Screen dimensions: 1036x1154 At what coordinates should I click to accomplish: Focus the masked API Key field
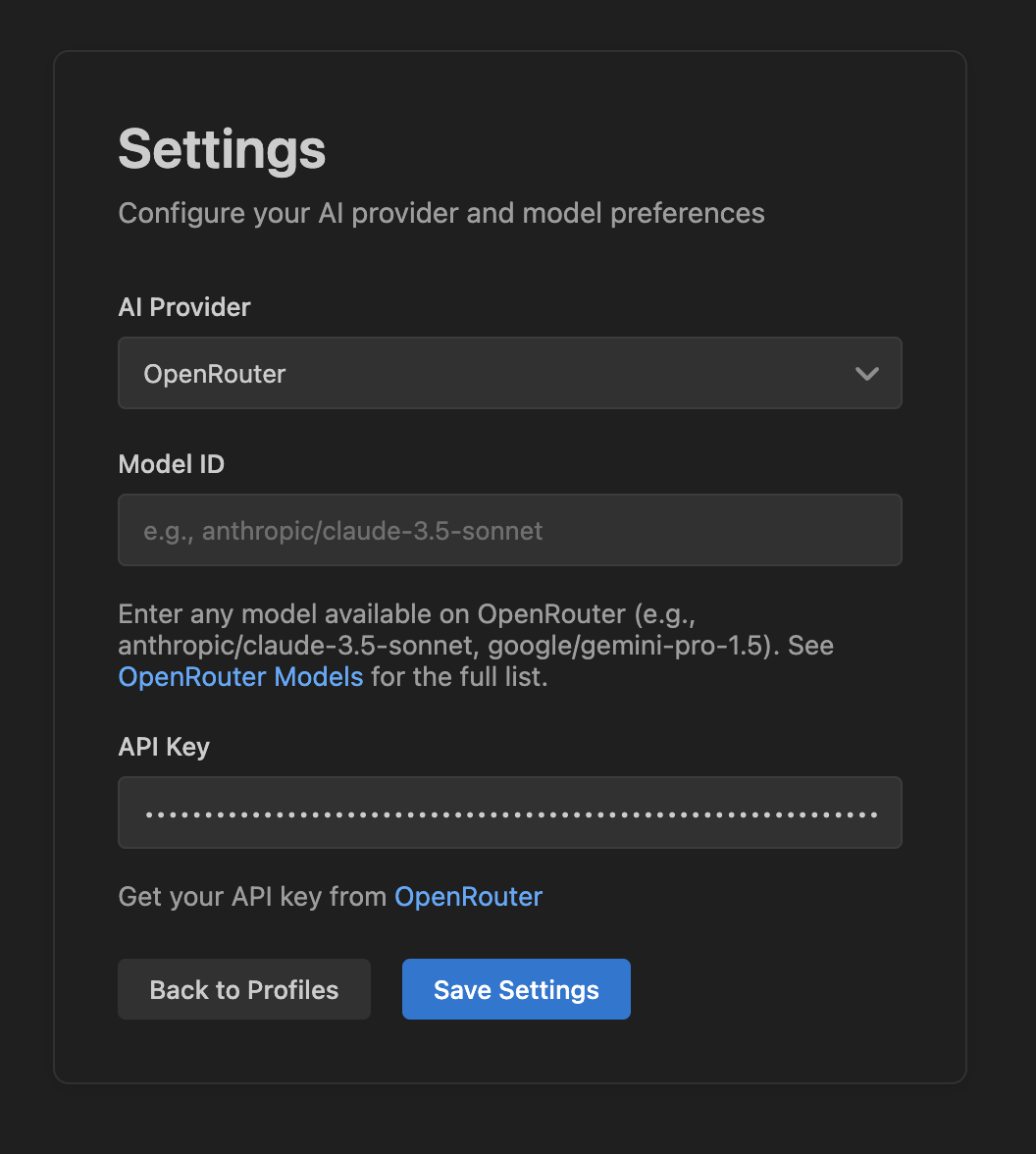(x=509, y=813)
